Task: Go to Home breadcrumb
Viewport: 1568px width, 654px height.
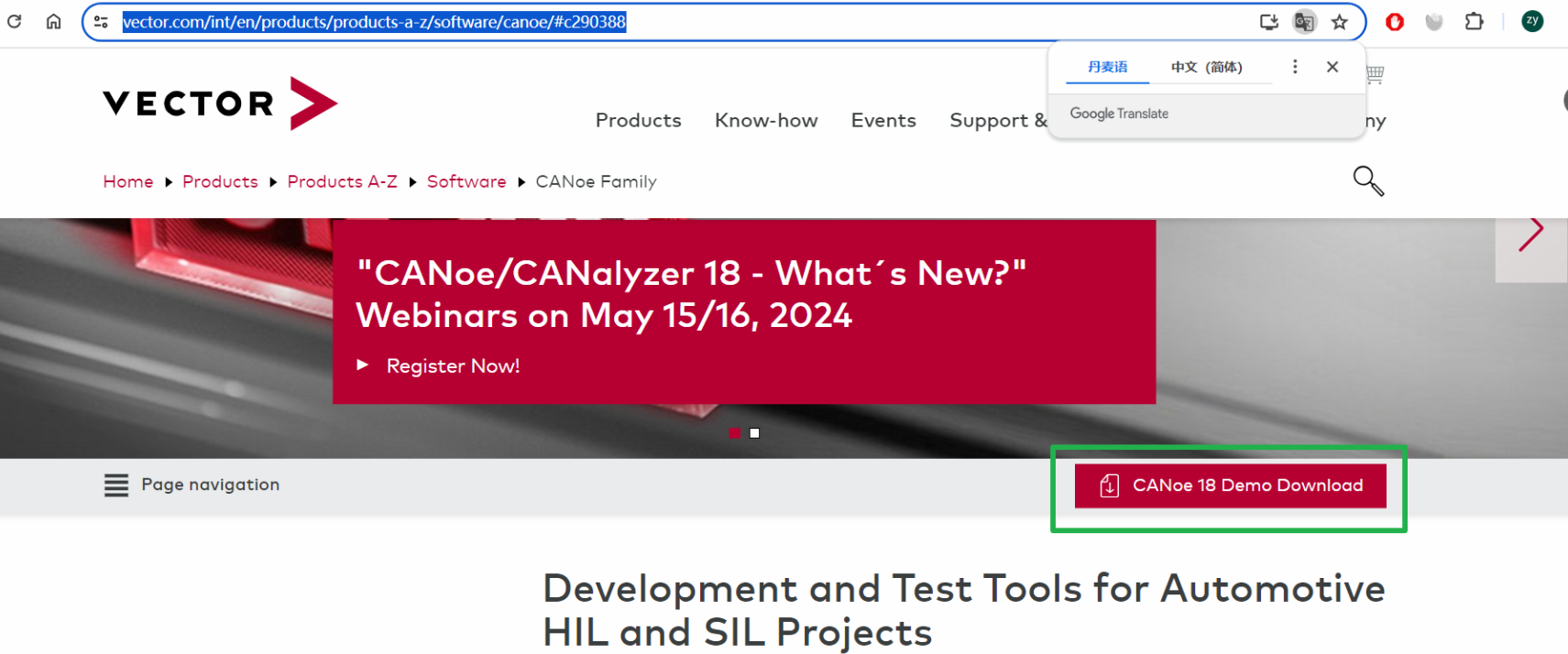Action: pyautogui.click(x=128, y=181)
